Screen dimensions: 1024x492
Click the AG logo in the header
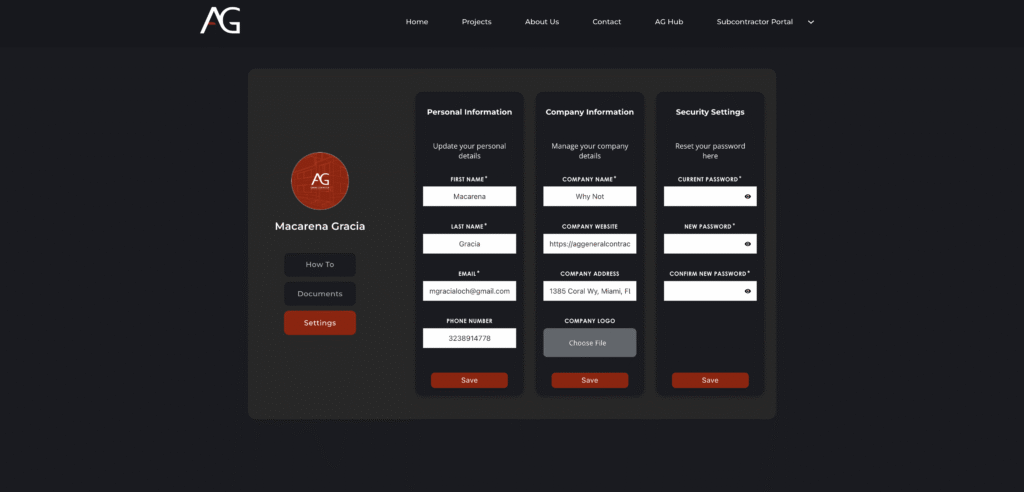220,21
